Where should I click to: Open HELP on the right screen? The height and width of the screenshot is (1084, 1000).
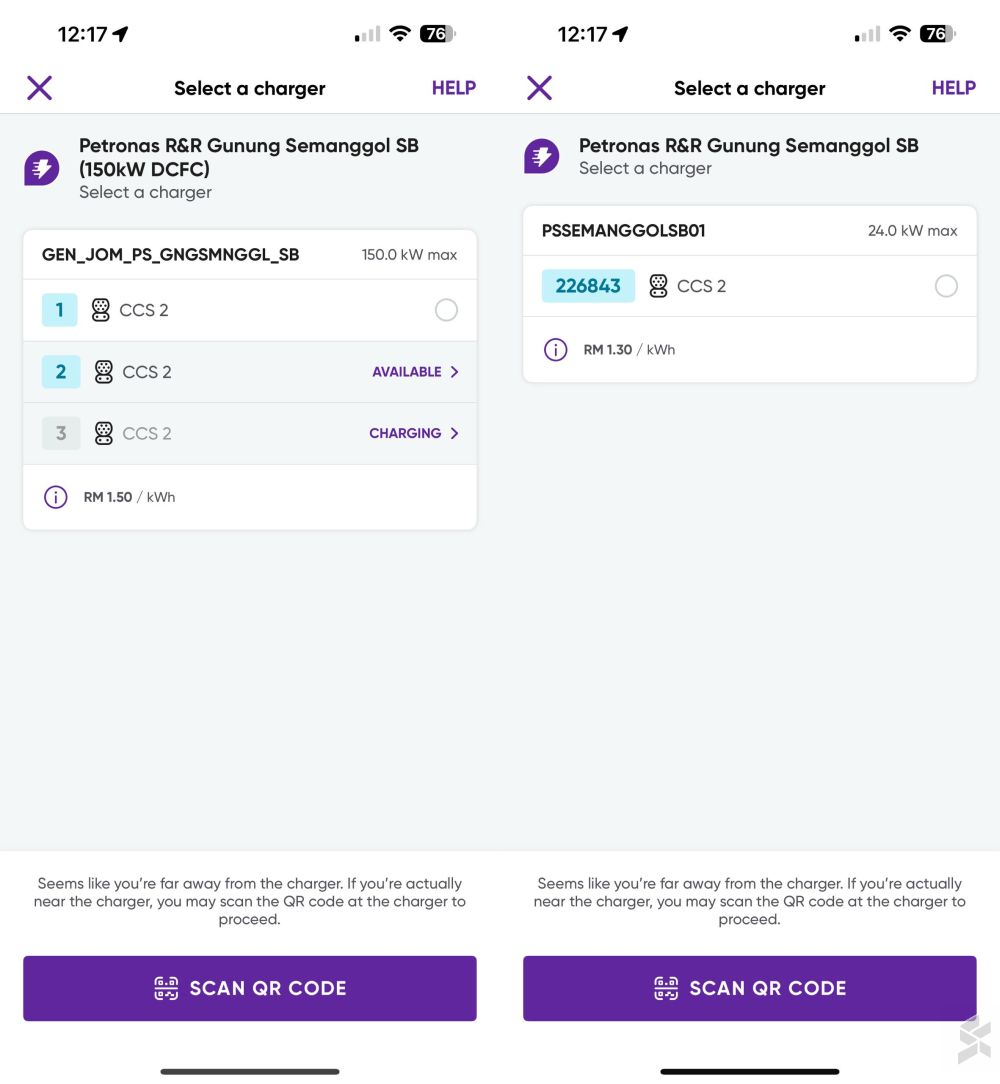pyautogui.click(x=953, y=88)
